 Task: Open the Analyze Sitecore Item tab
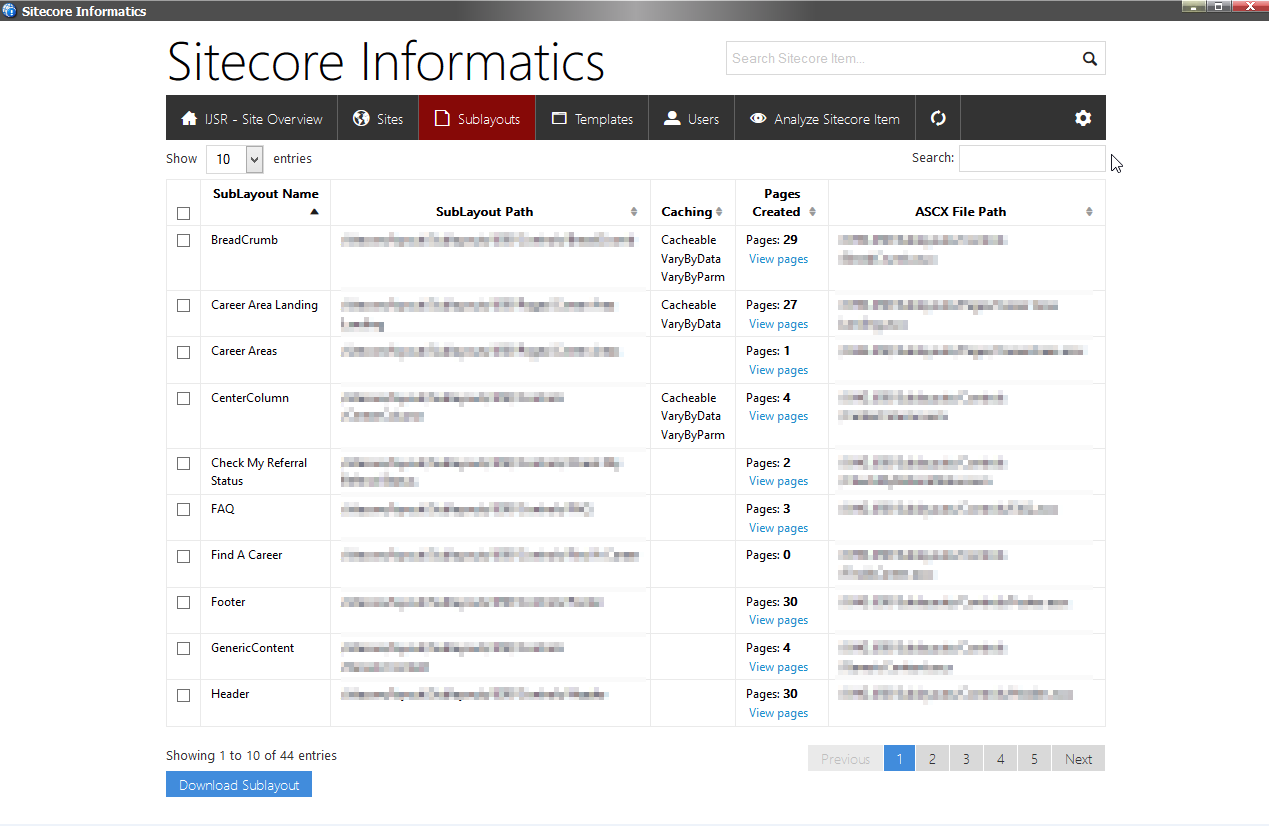(x=825, y=118)
